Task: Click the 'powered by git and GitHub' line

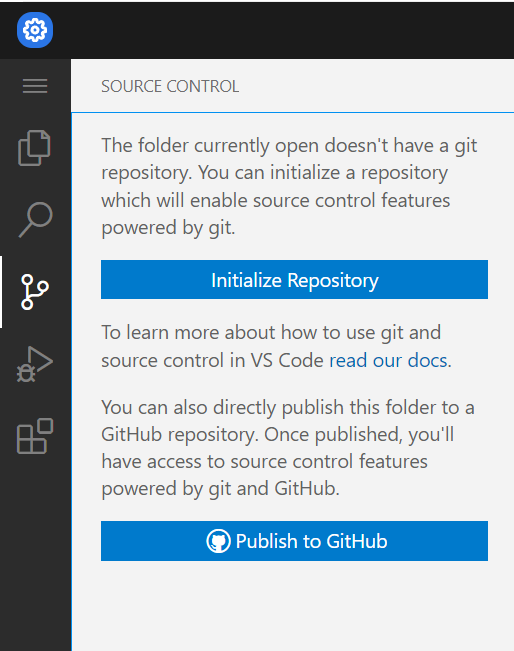Action: 220,488
